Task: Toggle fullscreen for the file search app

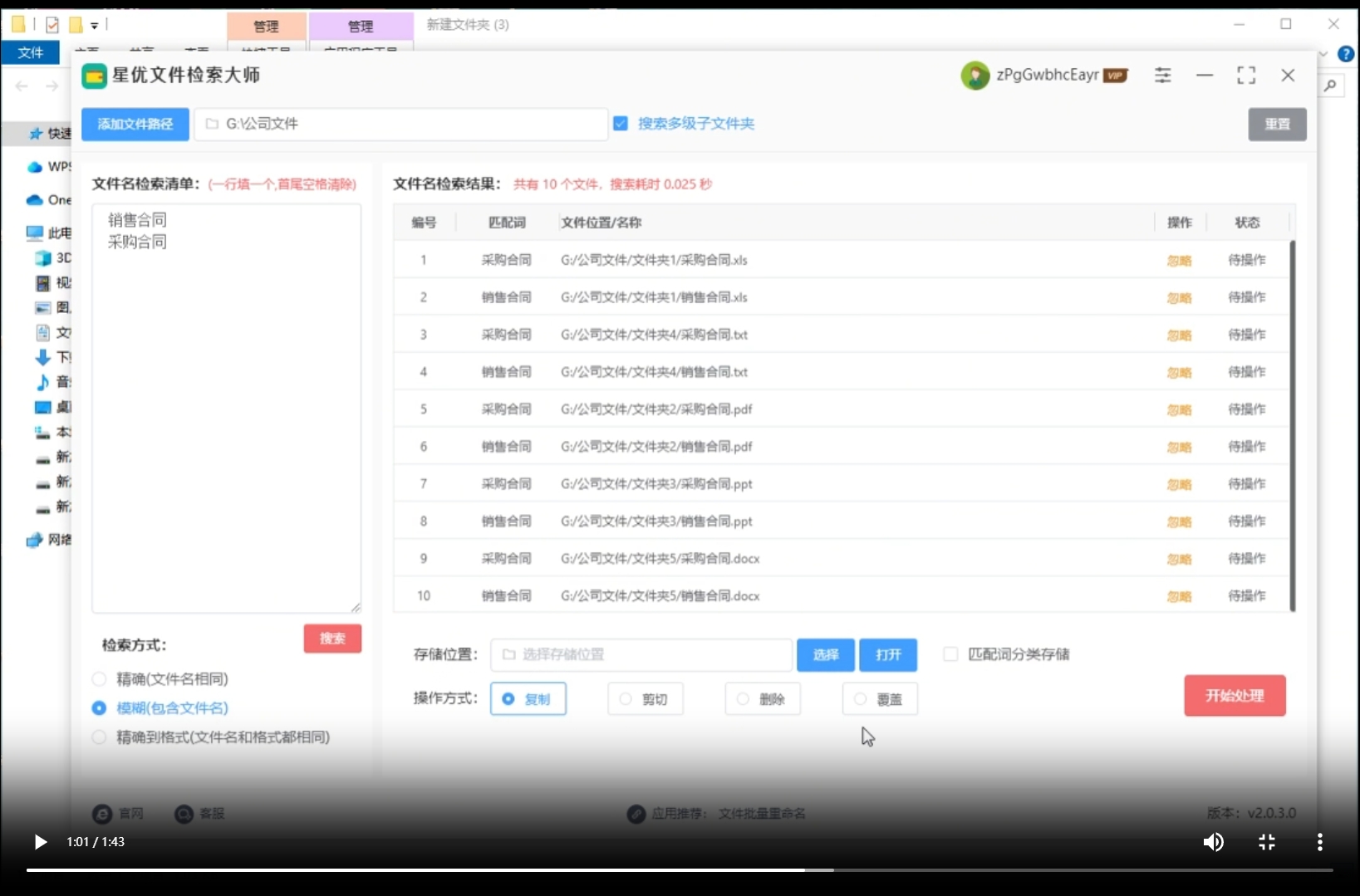Action: 1245,76
